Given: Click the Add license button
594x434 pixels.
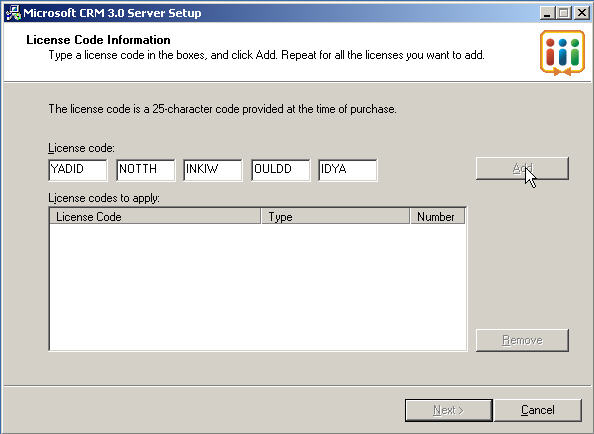Looking at the screenshot, I should tap(522, 169).
